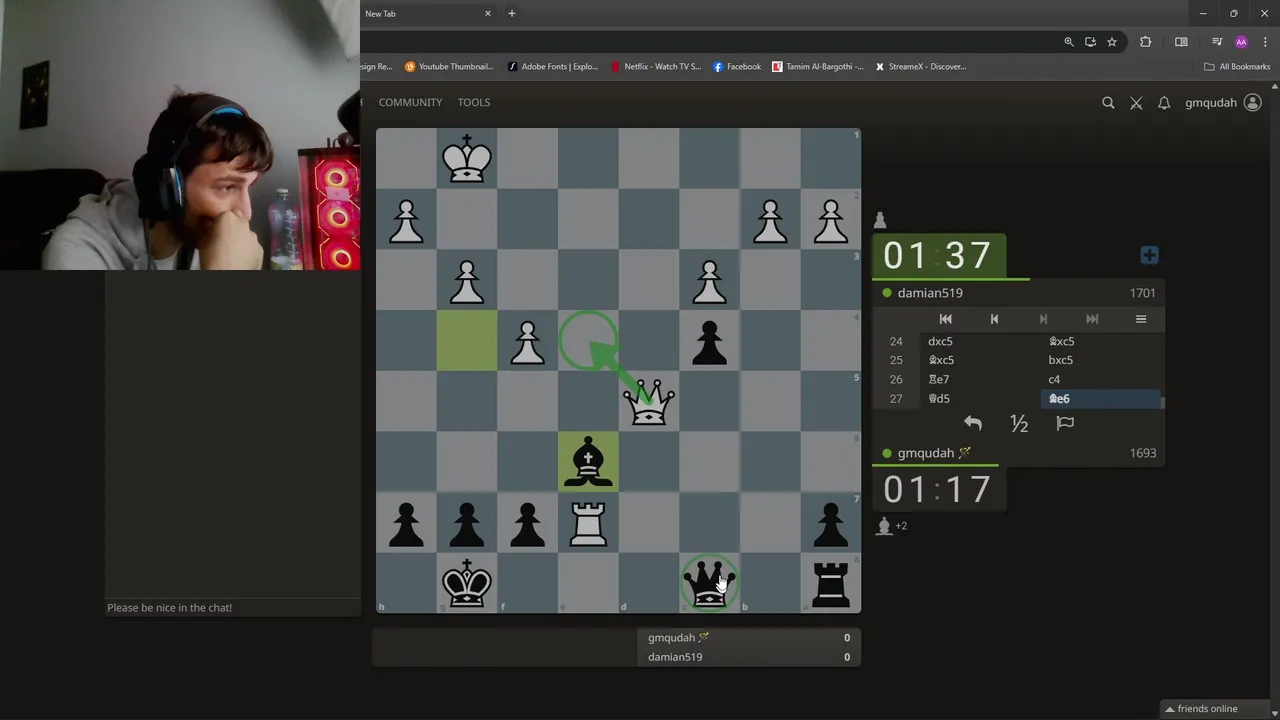1280x720 pixels.
Task: Select the black rook on the board
Action: [x=830, y=583]
